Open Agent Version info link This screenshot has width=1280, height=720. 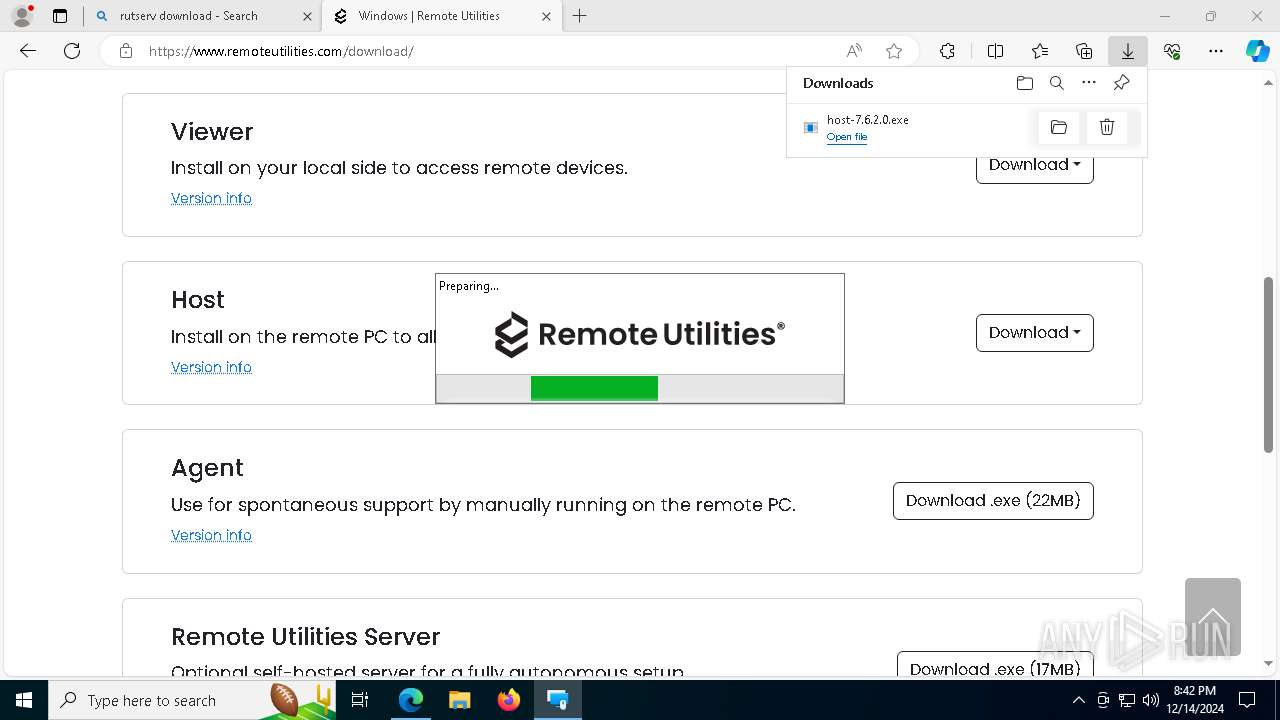click(x=211, y=535)
